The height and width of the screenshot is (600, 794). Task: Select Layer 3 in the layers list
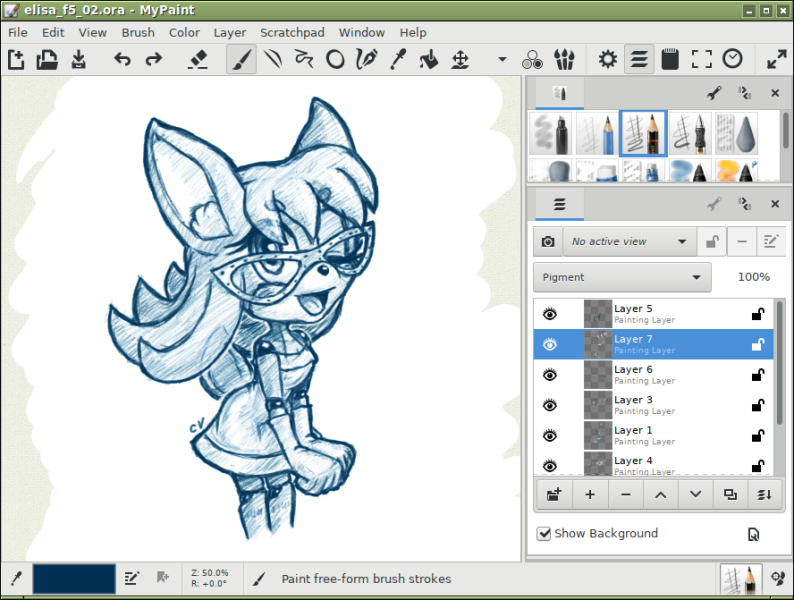coord(653,405)
